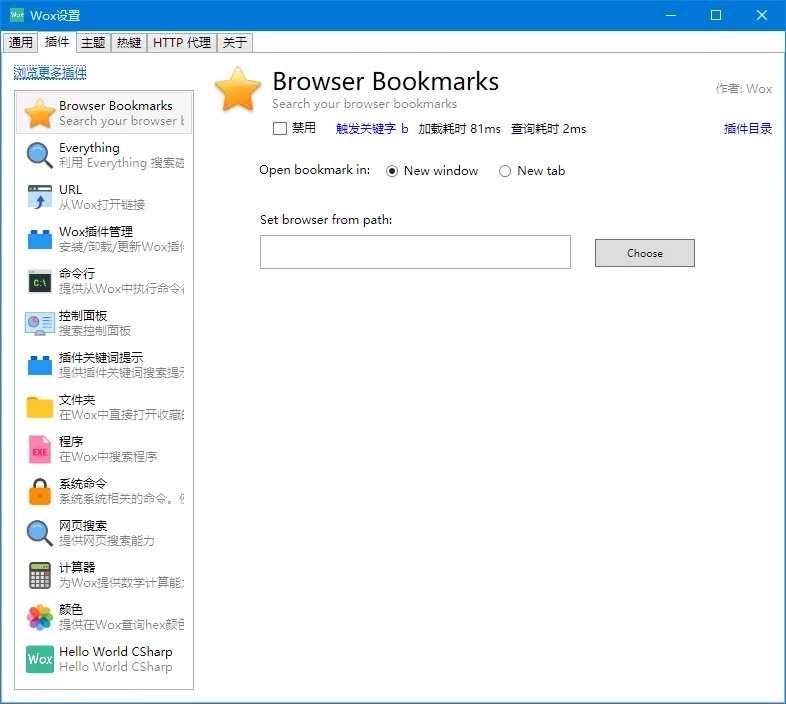Select the 插件关键词提示 plugin title text
The image size is (786, 704).
(101, 357)
